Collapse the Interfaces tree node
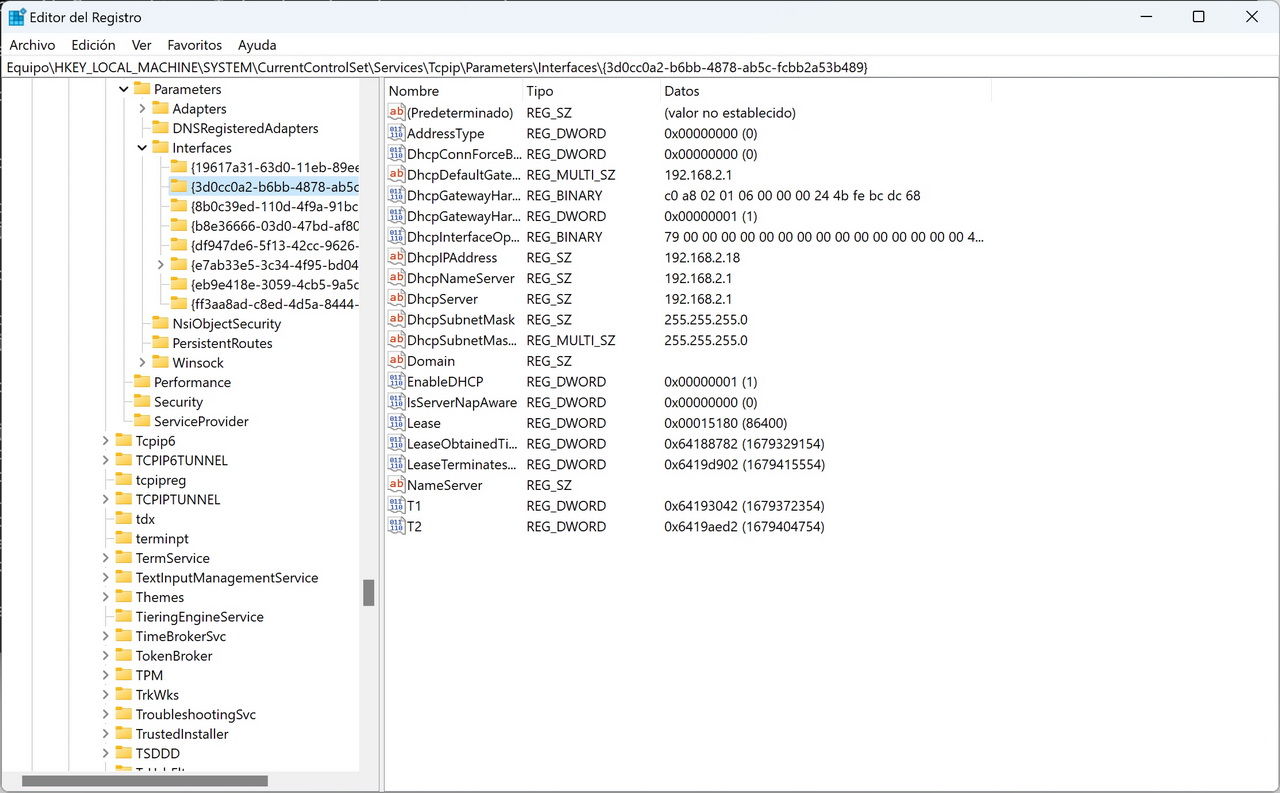Viewport: 1280px width, 793px height. tap(142, 148)
